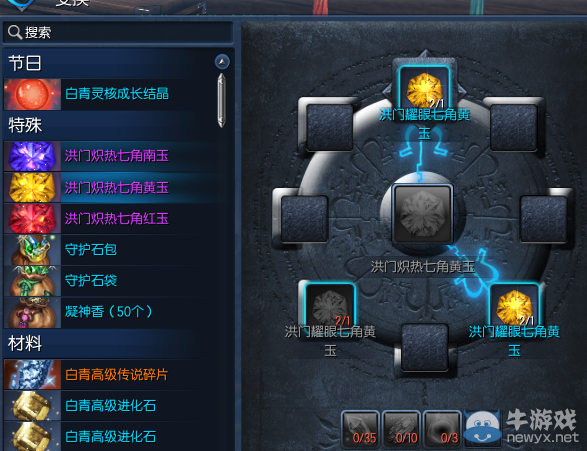Viewport: 587px width, 451px height.
Task: Click the 守护石袋 pouch icon
Action: click(x=32, y=281)
